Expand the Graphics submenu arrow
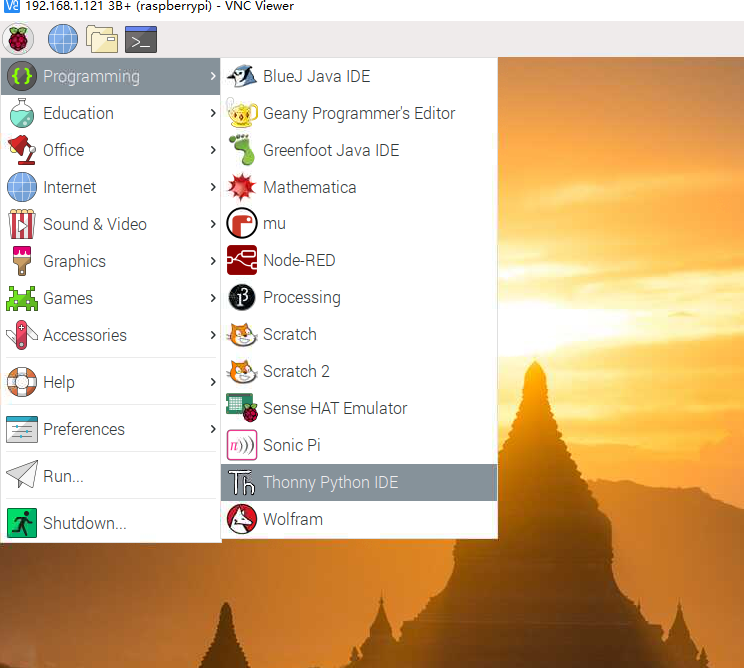744x668 pixels. click(213, 261)
